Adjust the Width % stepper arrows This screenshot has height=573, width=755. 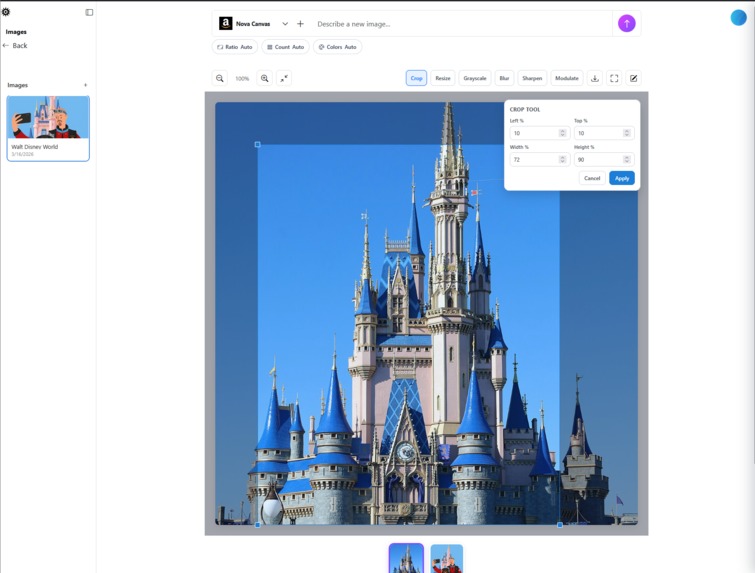562,159
